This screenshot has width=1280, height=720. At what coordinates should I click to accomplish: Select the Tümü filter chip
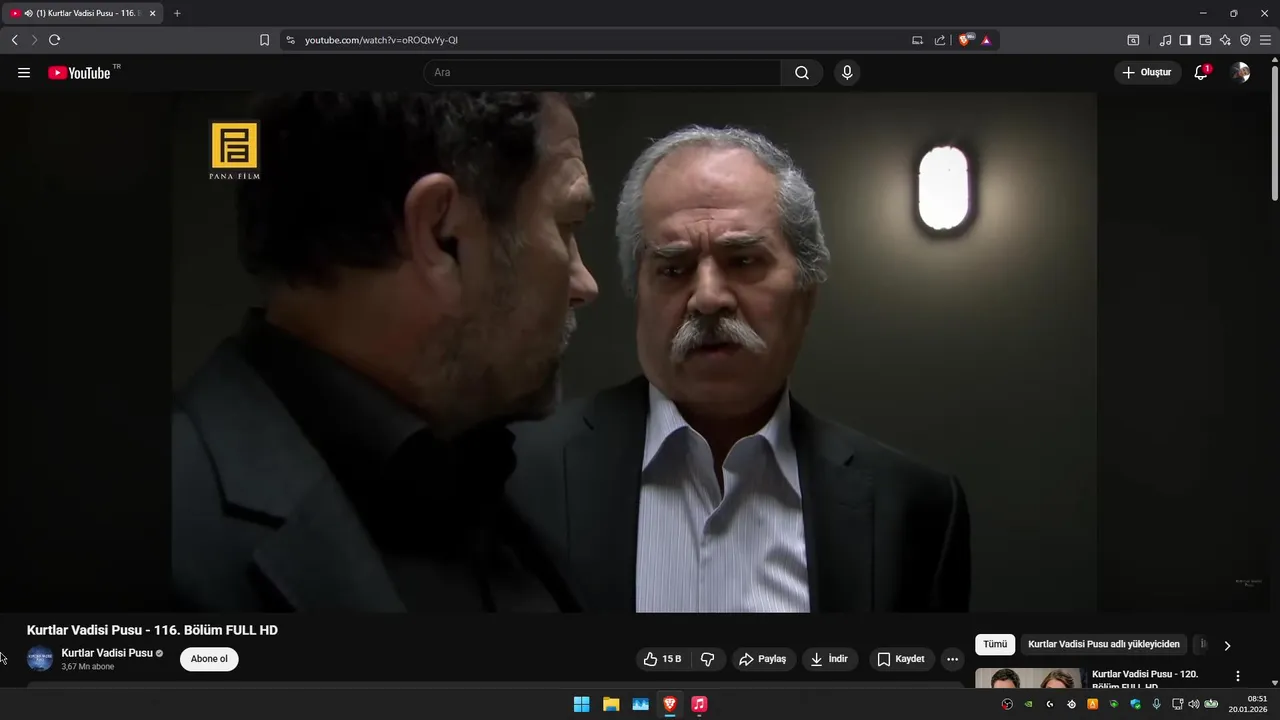click(995, 645)
